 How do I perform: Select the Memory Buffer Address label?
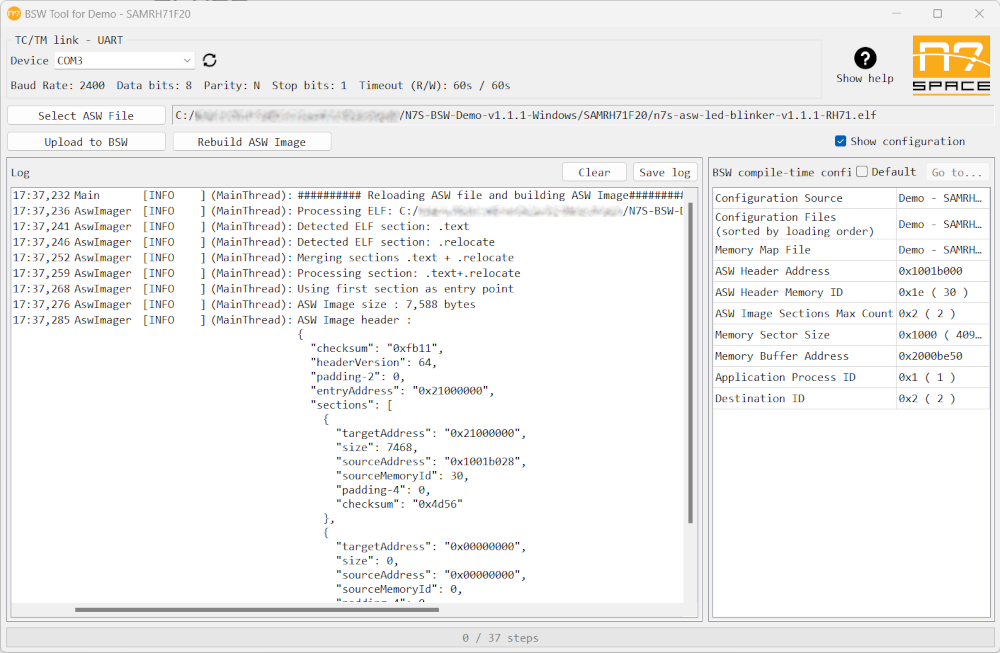[x=782, y=356]
